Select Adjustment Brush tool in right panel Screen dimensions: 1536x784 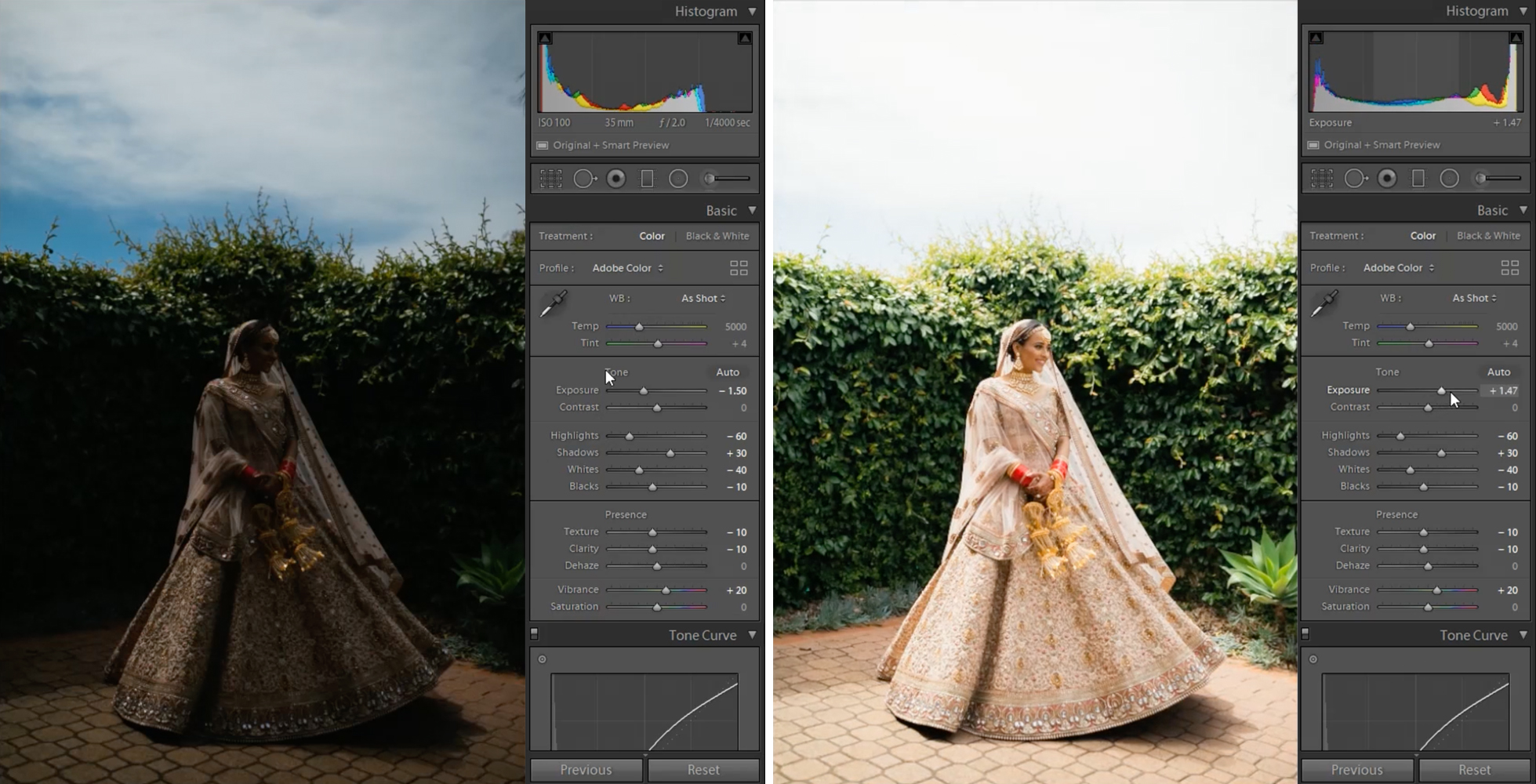tap(1498, 179)
